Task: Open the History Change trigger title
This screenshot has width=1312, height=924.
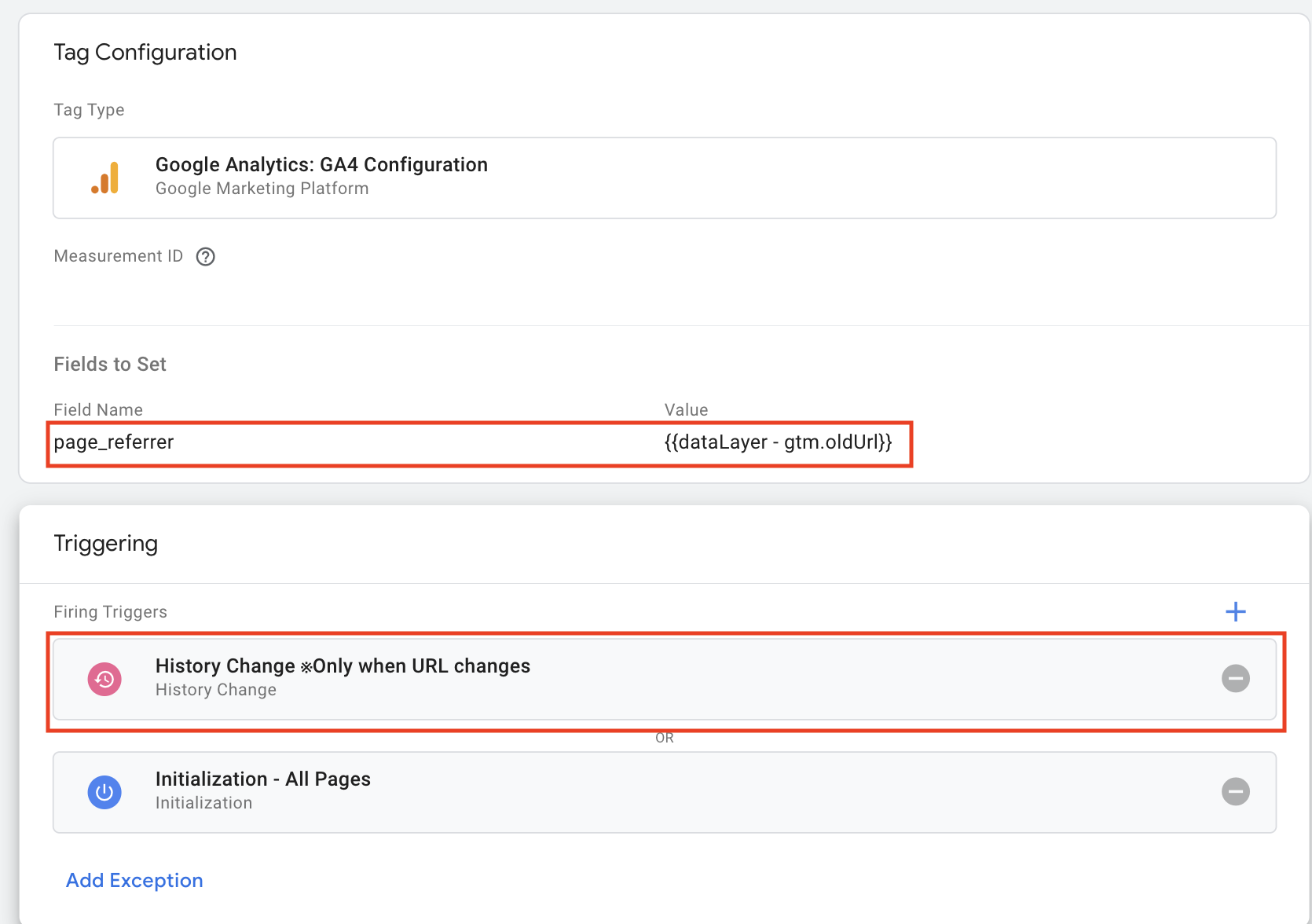Action: (343, 666)
